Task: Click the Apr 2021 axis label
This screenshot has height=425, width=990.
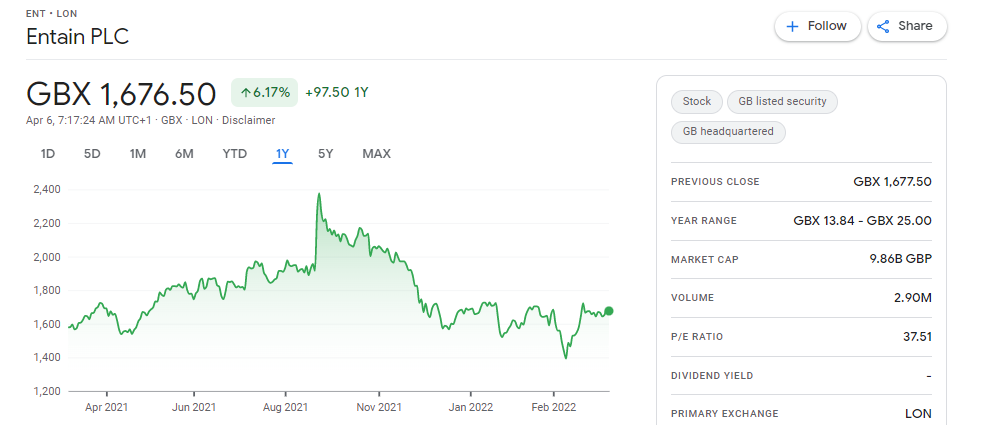Action: [106, 407]
